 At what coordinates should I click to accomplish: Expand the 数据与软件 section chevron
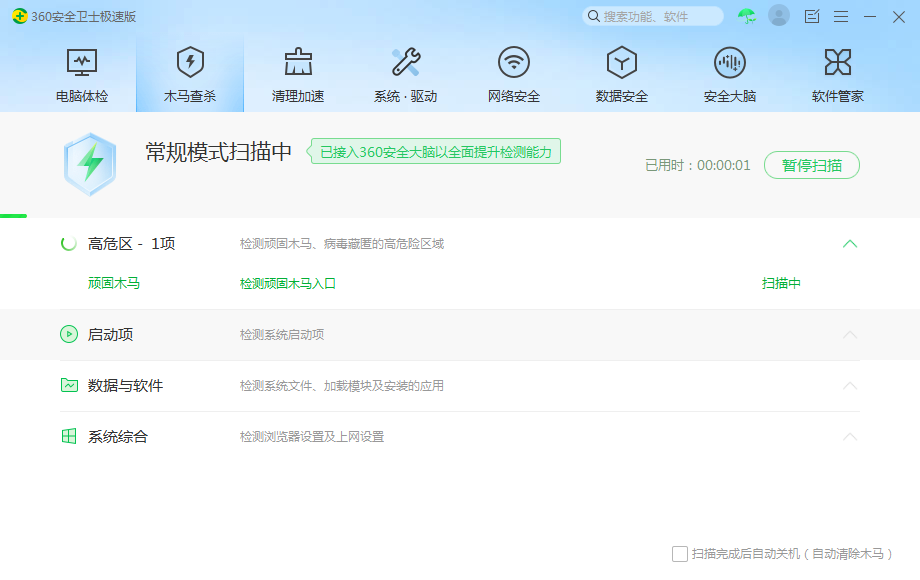[850, 386]
